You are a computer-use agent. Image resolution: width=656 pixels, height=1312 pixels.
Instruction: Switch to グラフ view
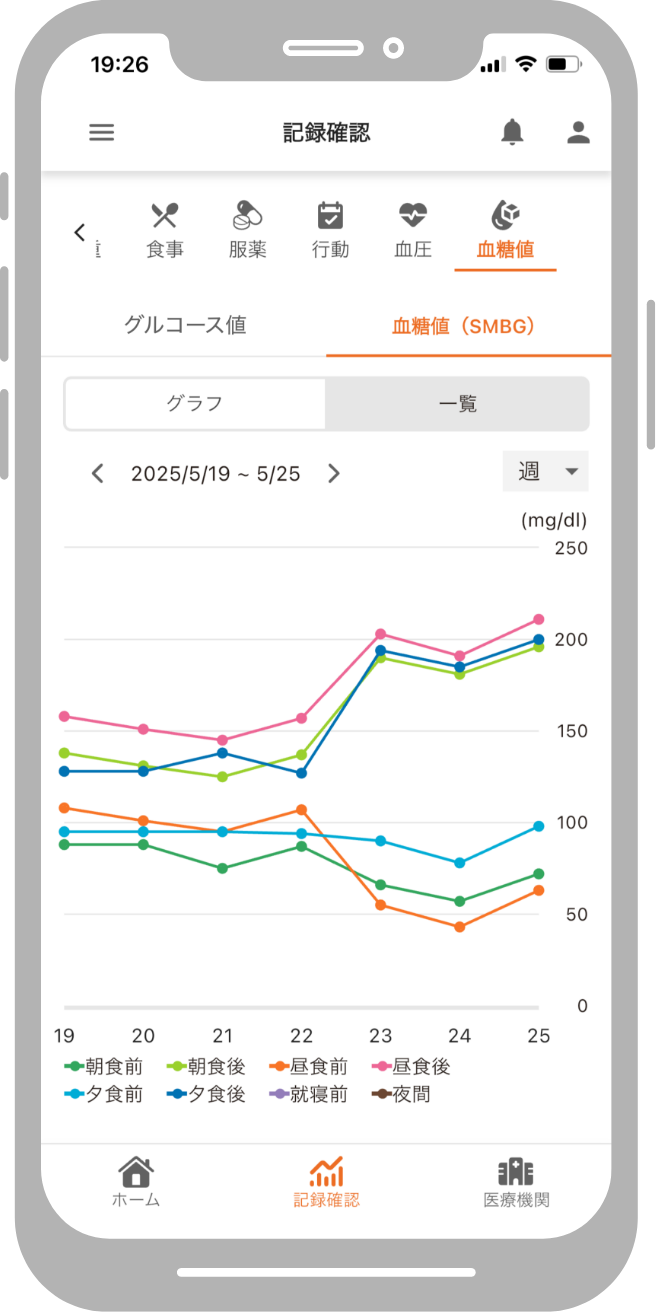(195, 404)
